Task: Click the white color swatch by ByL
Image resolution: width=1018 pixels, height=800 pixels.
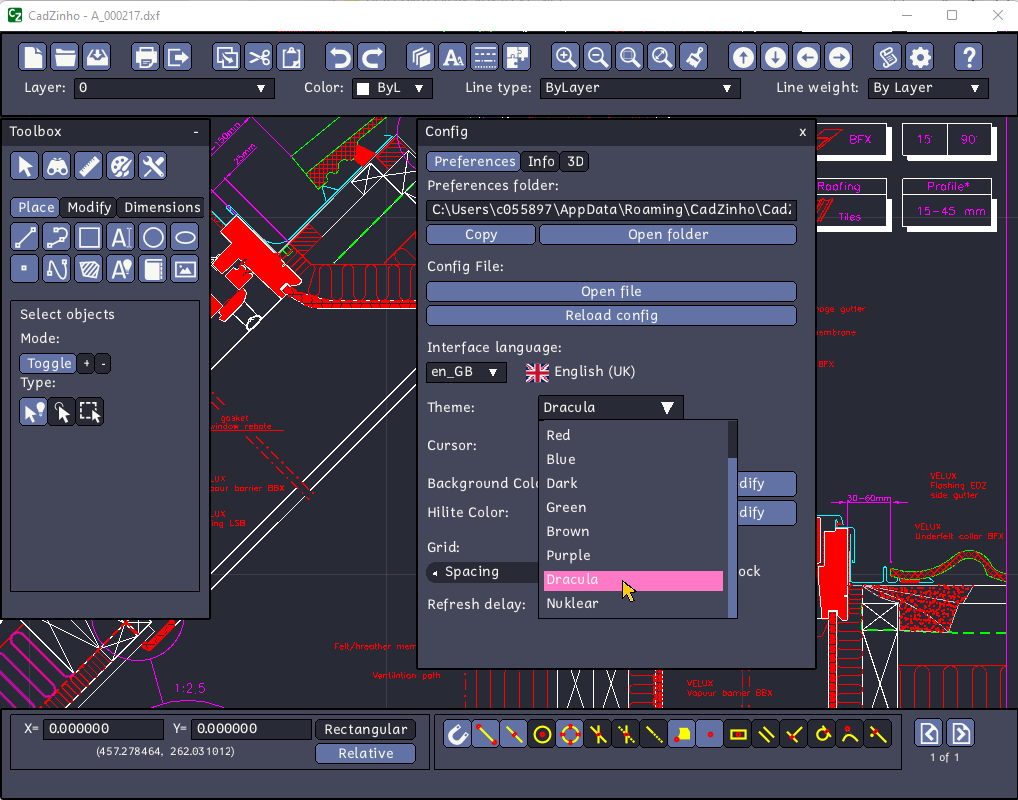Action: point(364,88)
